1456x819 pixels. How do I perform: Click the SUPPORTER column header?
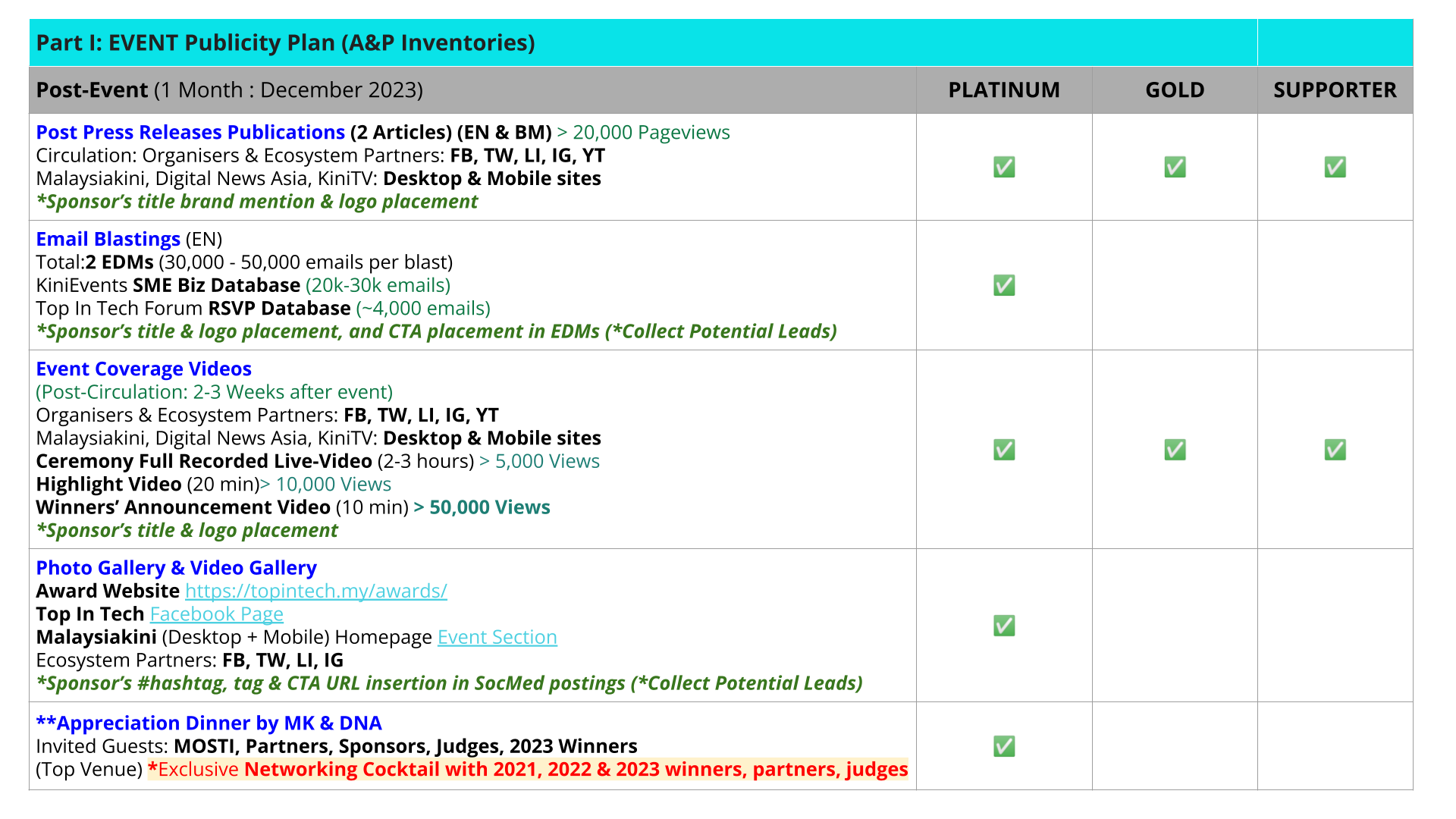point(1335,90)
